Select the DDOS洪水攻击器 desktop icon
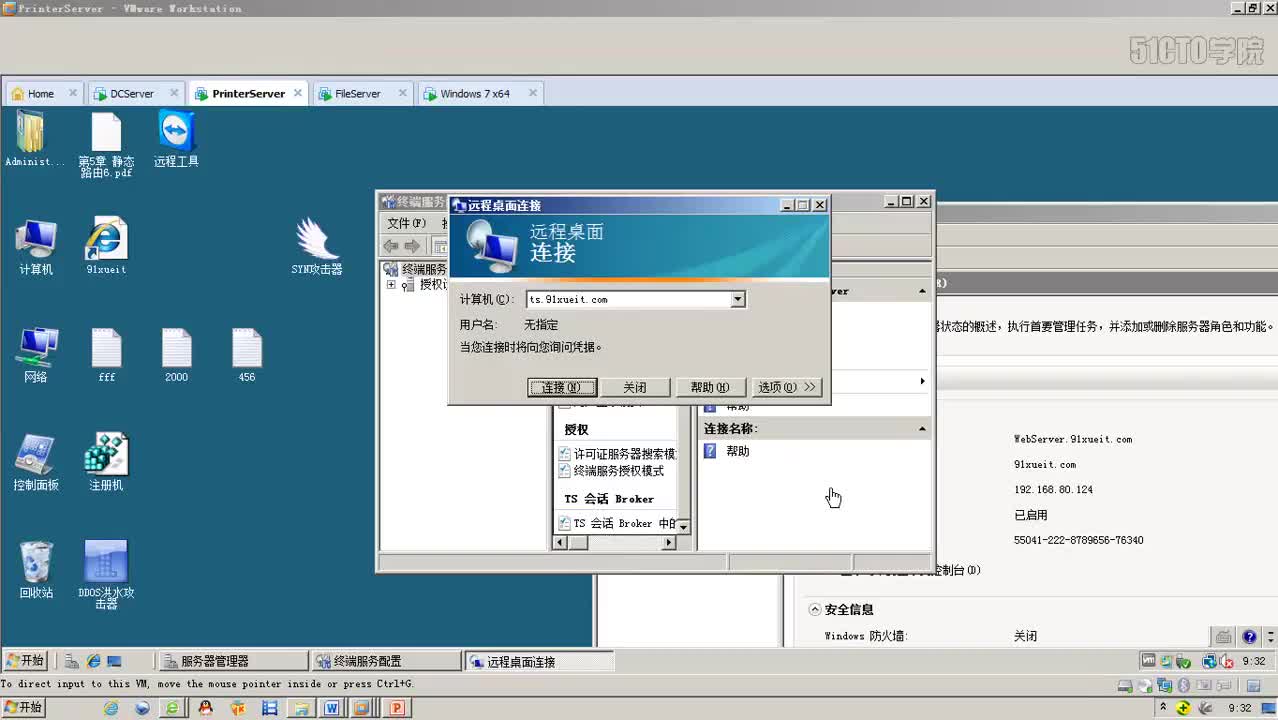The height and width of the screenshot is (720, 1278). pyautogui.click(x=106, y=575)
